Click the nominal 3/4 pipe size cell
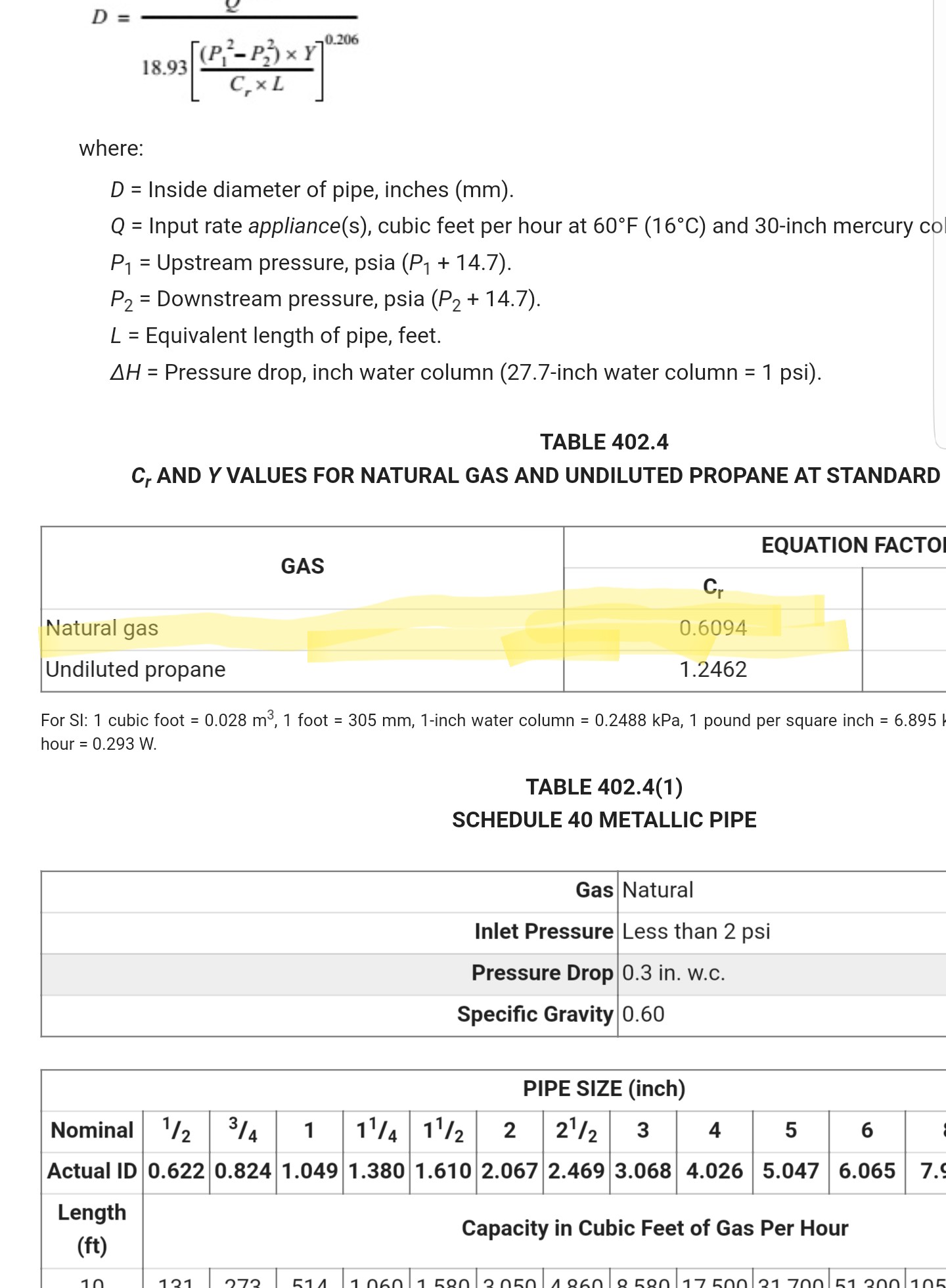Image resolution: width=946 pixels, height=1288 pixels. point(243,1130)
